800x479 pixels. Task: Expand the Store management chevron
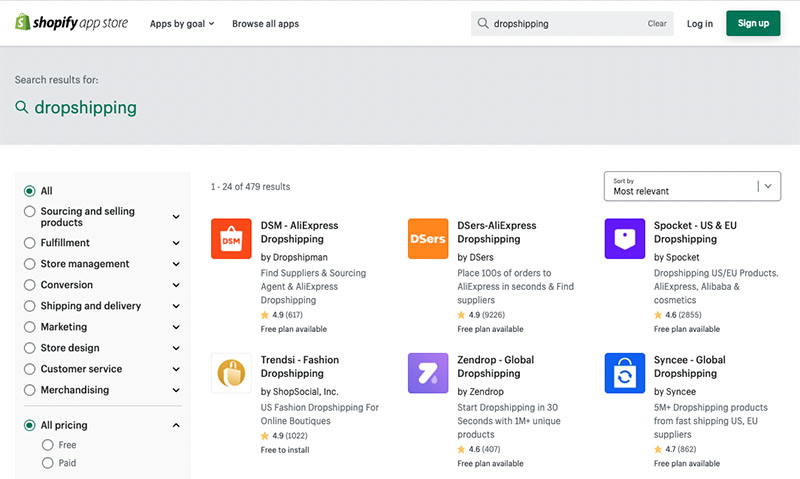point(176,264)
